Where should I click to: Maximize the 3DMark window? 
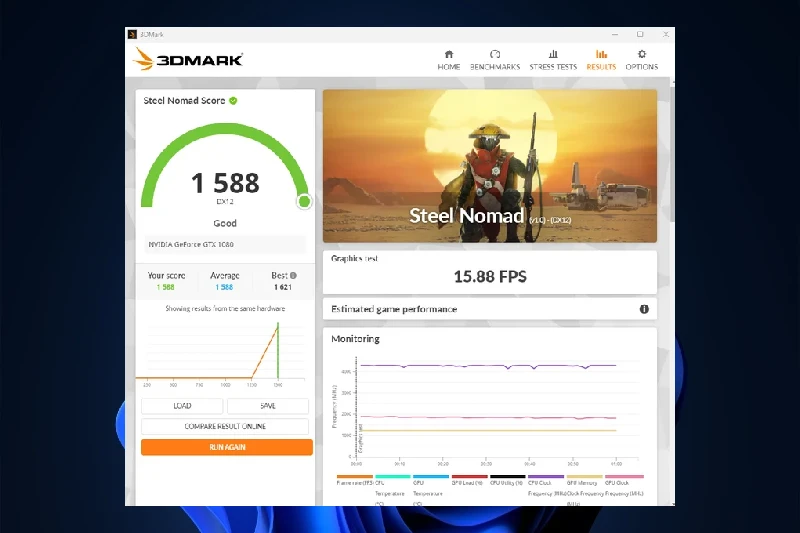(x=640, y=34)
